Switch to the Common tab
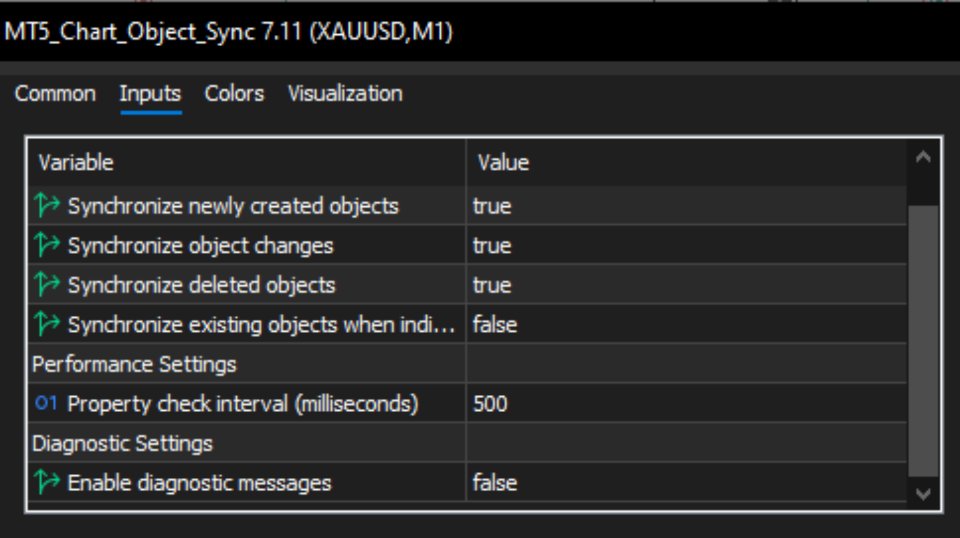This screenshot has width=960, height=538. pos(55,94)
